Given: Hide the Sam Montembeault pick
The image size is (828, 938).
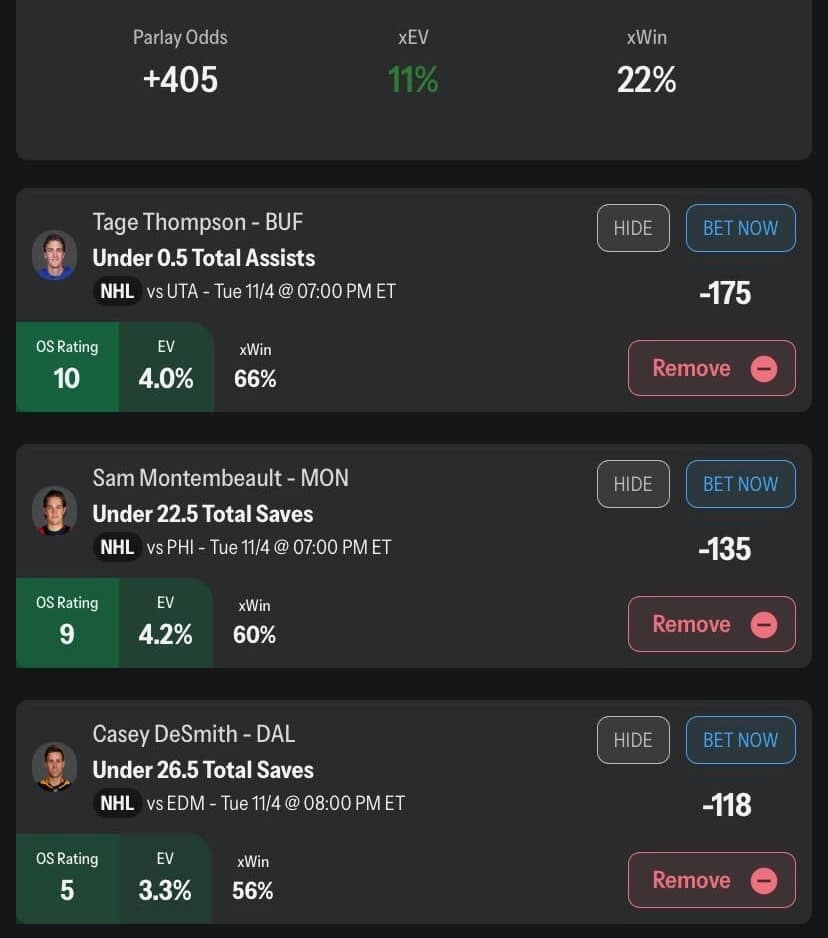Looking at the screenshot, I should [x=633, y=484].
